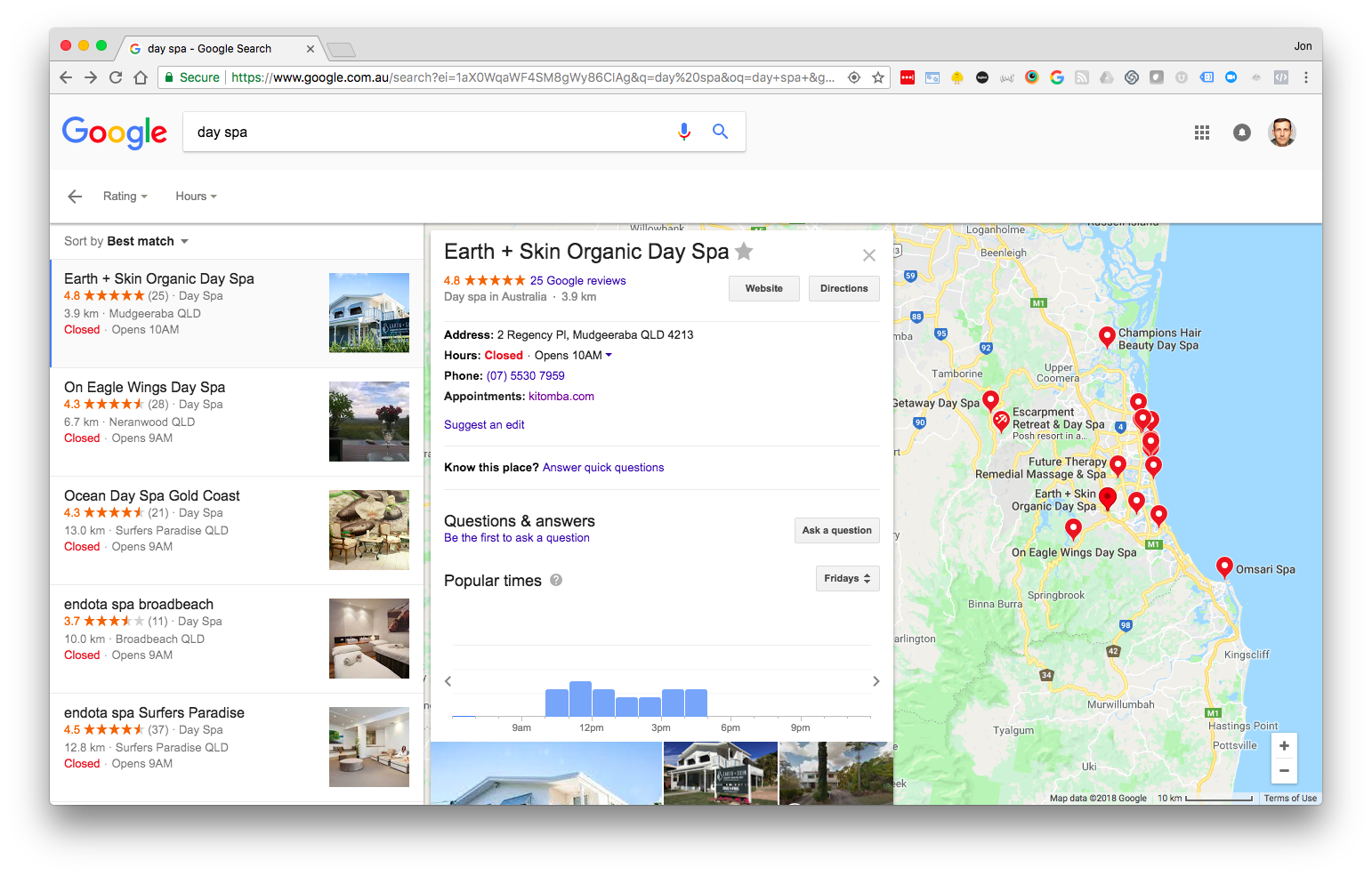Select the Earth + Skin Organic Day Spa result title
This screenshot has height=876, width=1372.
(159, 278)
